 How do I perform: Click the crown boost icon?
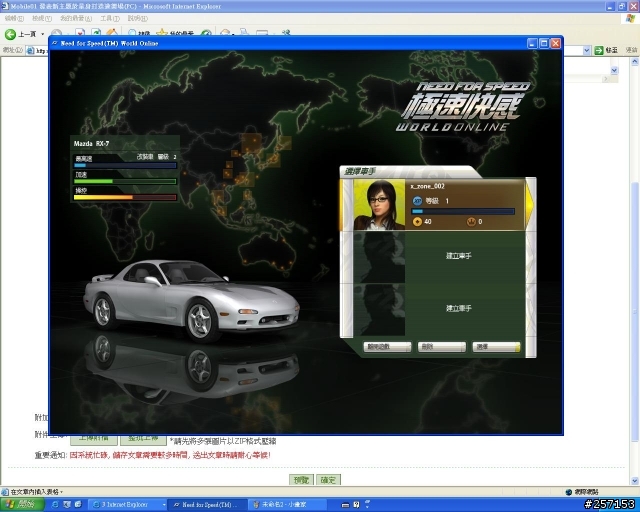point(471,222)
